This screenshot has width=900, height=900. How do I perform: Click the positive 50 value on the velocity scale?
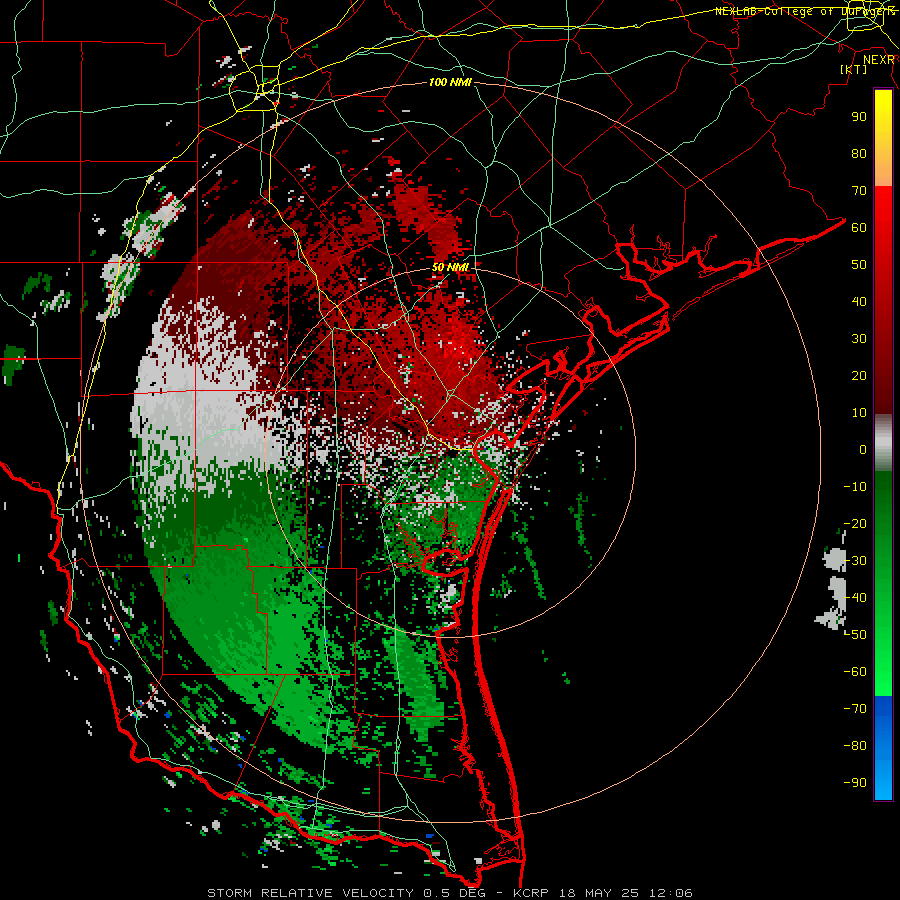(x=859, y=265)
